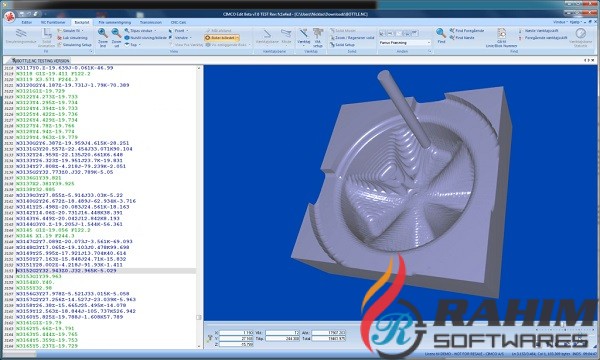Click the greyed Mål afstand button
Screen dimensions: 600x360
[x=219, y=30]
